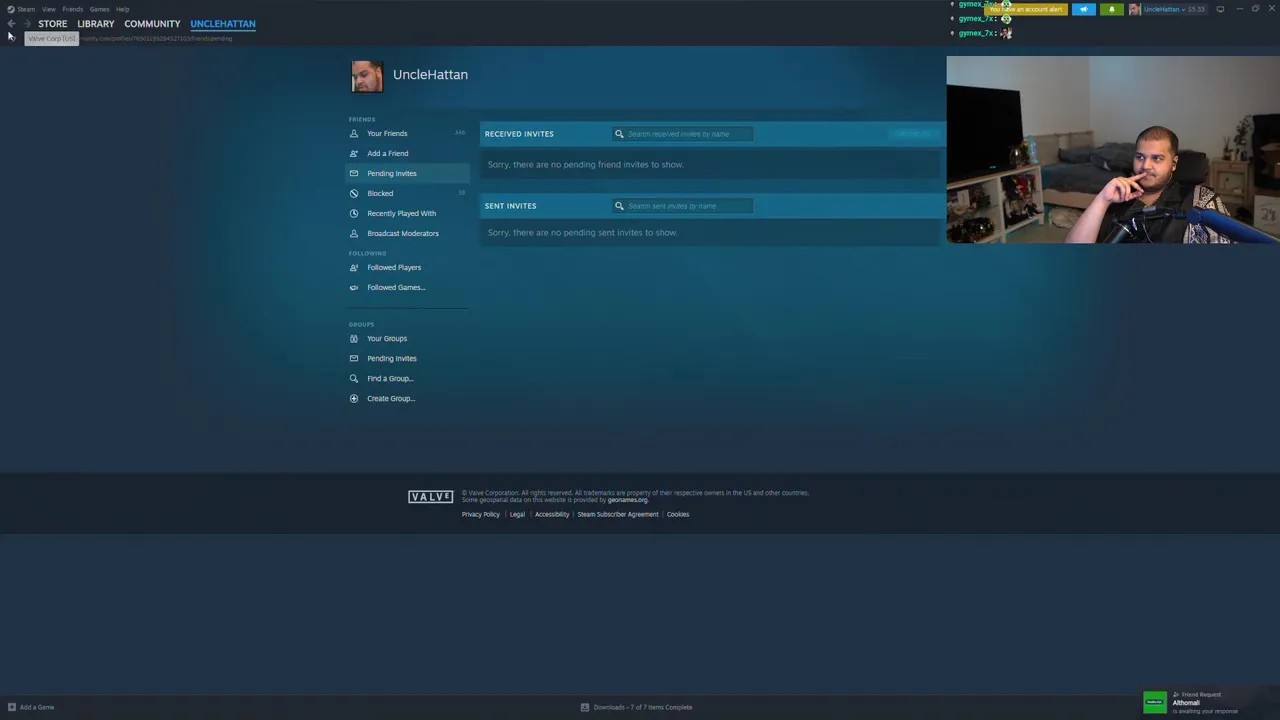Click the Your Groups icon
1280x720 pixels.
(x=354, y=338)
